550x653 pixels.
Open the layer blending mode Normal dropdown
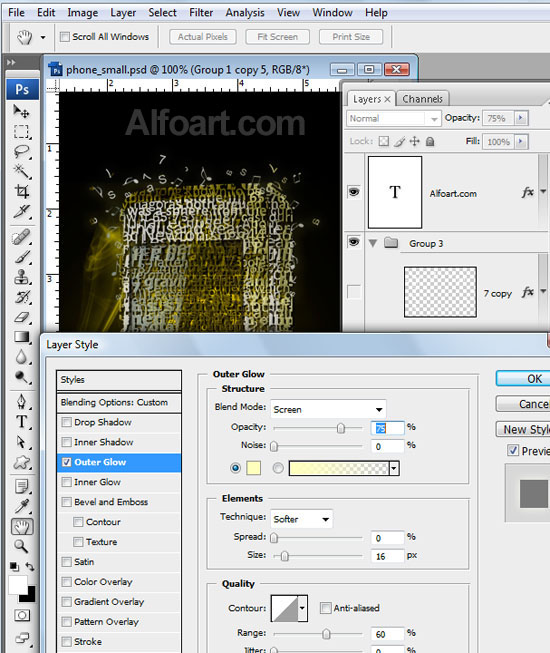coord(393,118)
